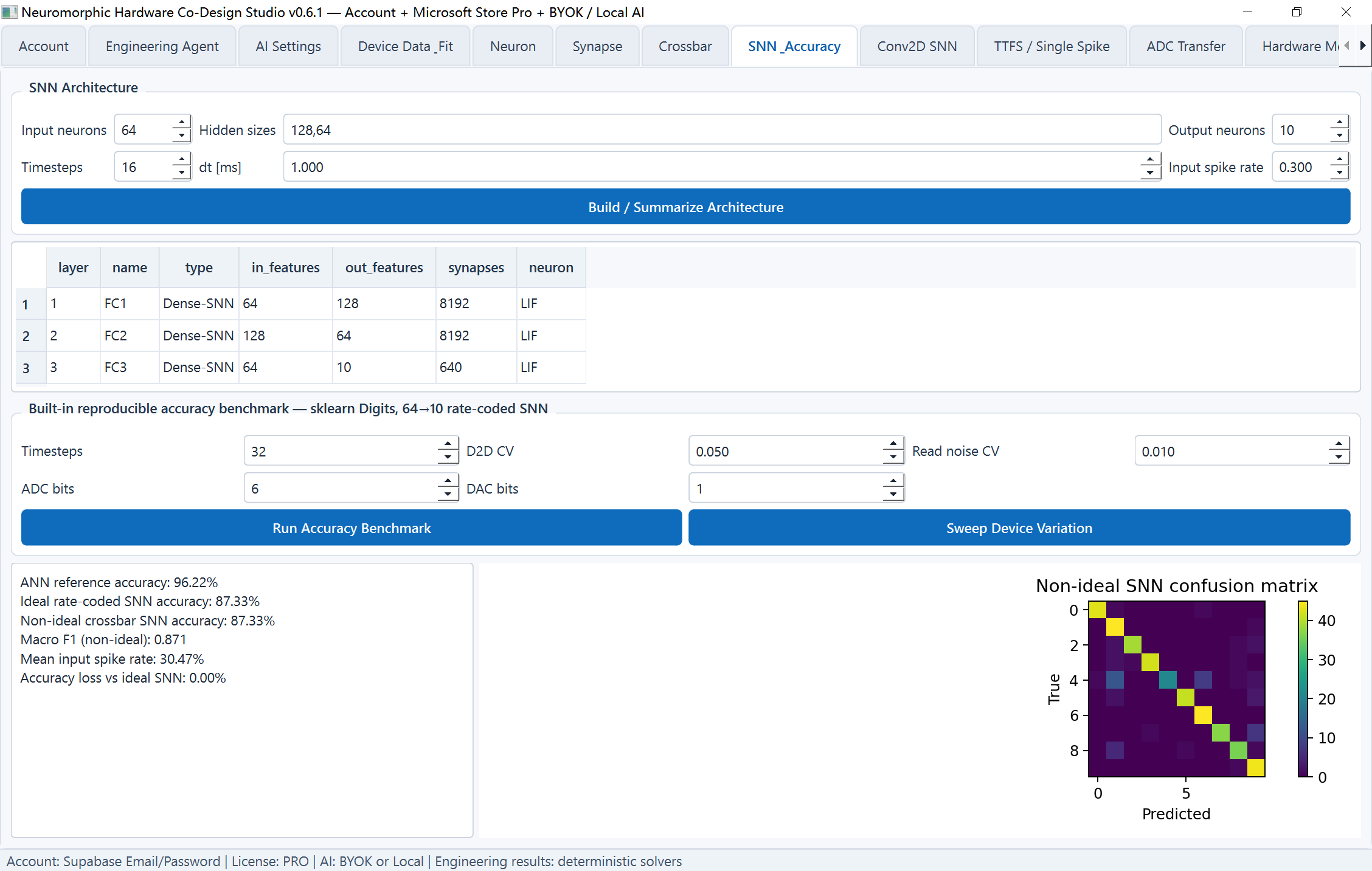Switch to Conv2D SNN tab
This screenshot has width=1372, height=871.
pos(917,46)
